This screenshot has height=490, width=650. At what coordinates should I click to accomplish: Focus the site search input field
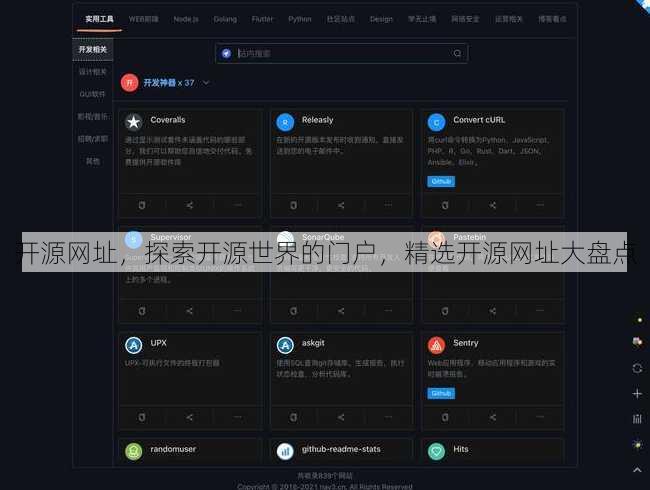tap(342, 53)
